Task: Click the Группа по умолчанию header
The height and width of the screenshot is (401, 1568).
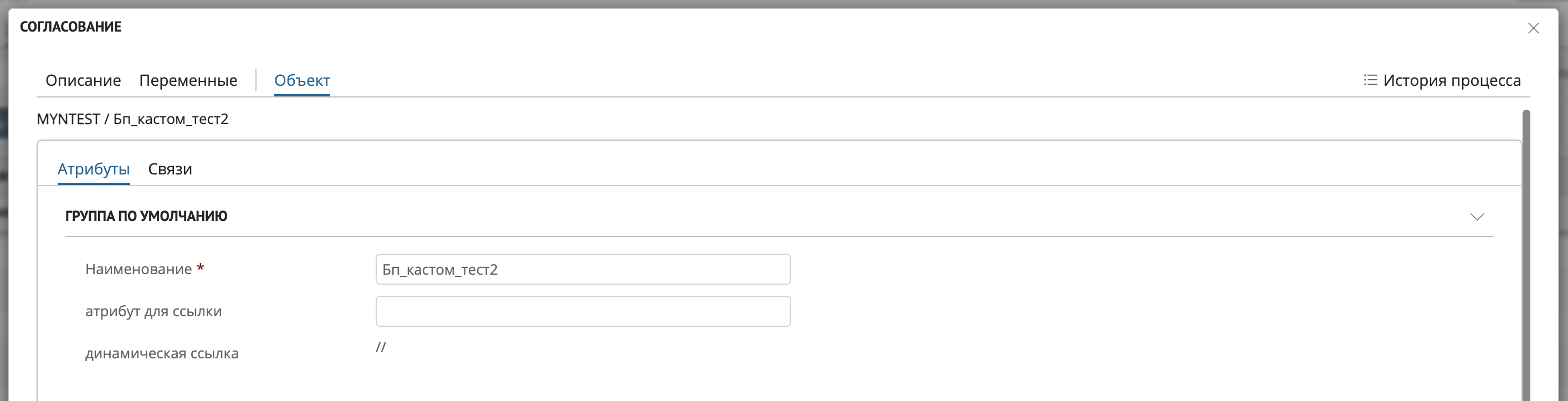Action: (146, 217)
